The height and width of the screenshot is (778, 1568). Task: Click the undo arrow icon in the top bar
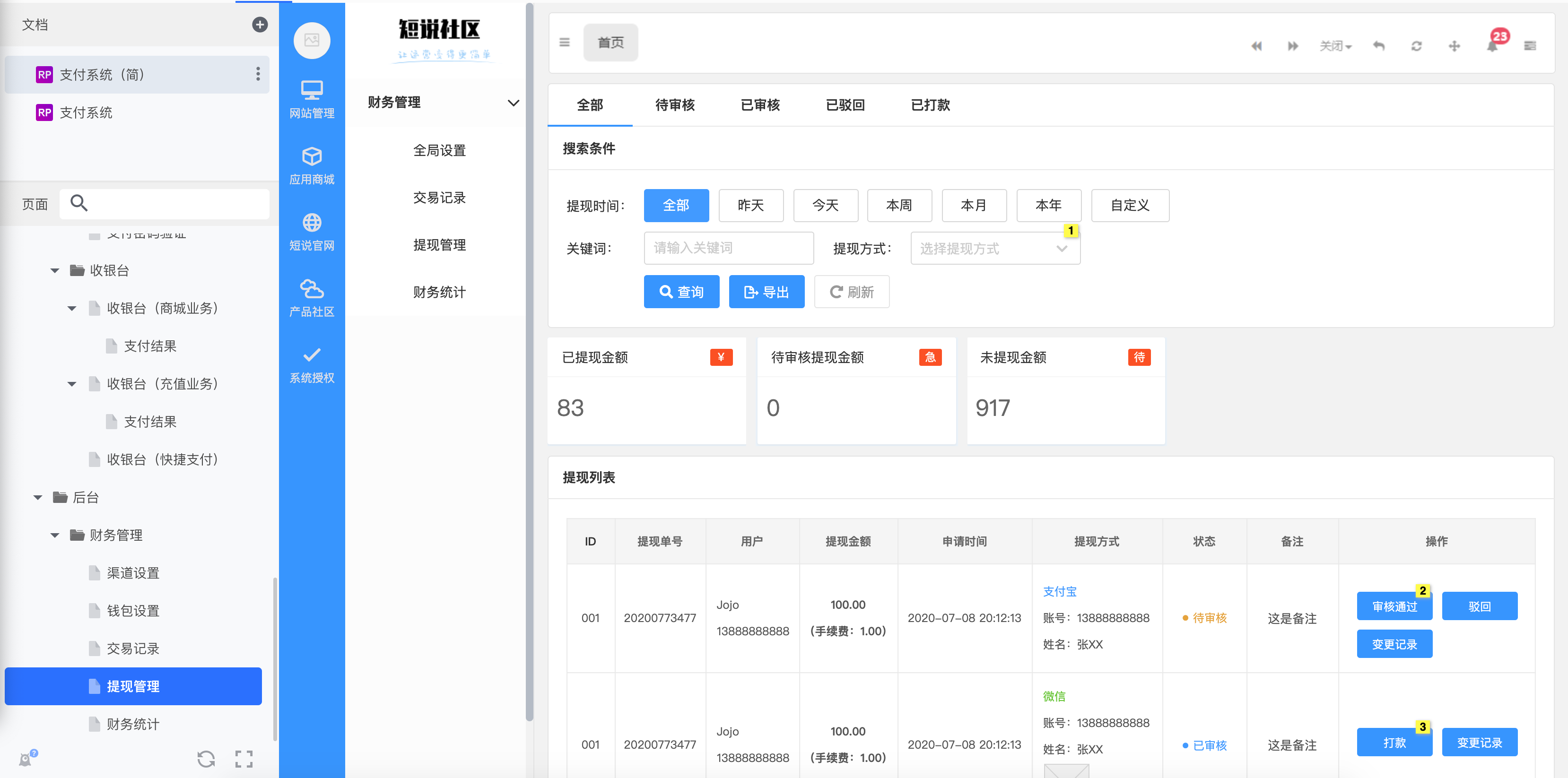tap(1379, 46)
